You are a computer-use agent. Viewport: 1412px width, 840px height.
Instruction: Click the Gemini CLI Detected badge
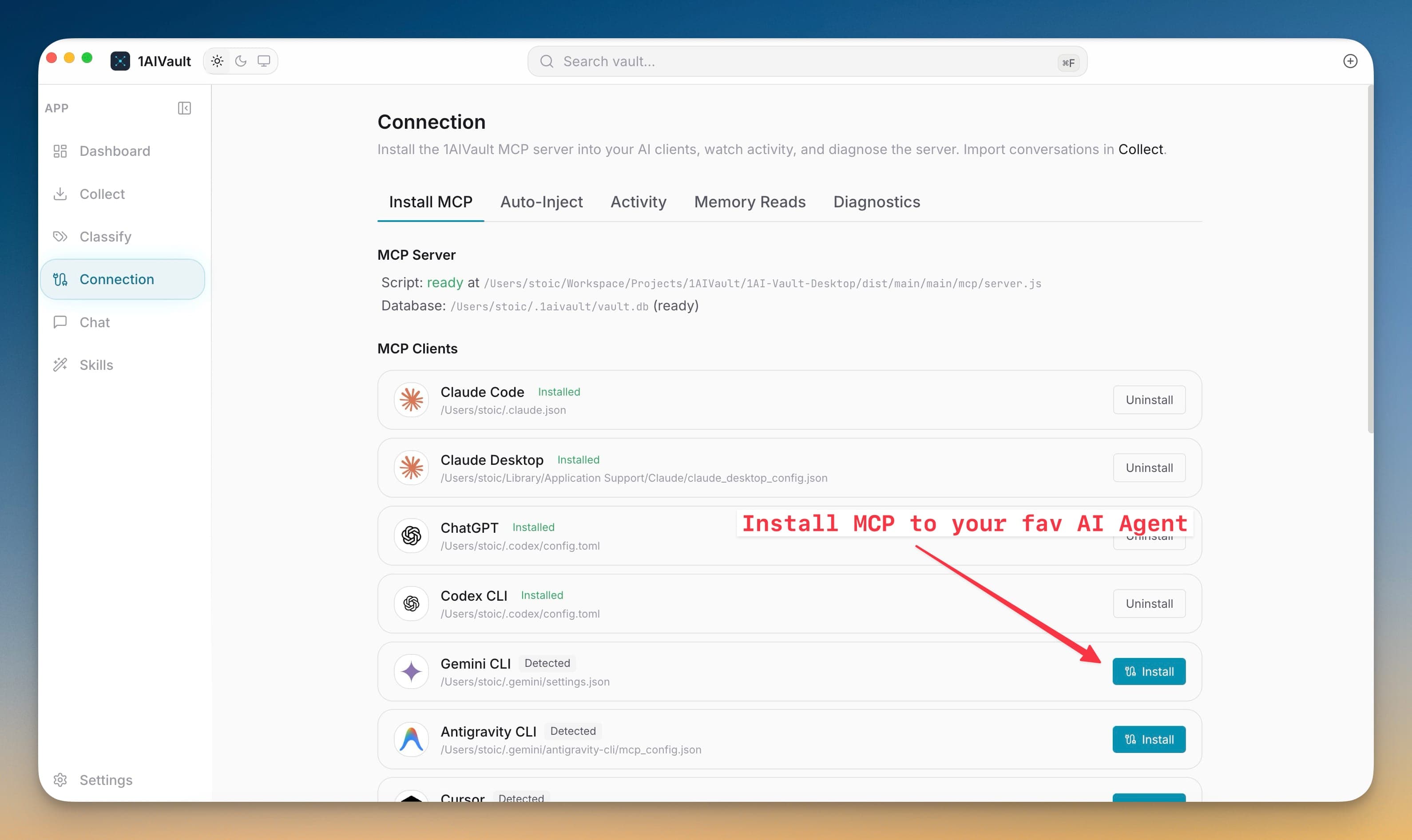tap(547, 663)
